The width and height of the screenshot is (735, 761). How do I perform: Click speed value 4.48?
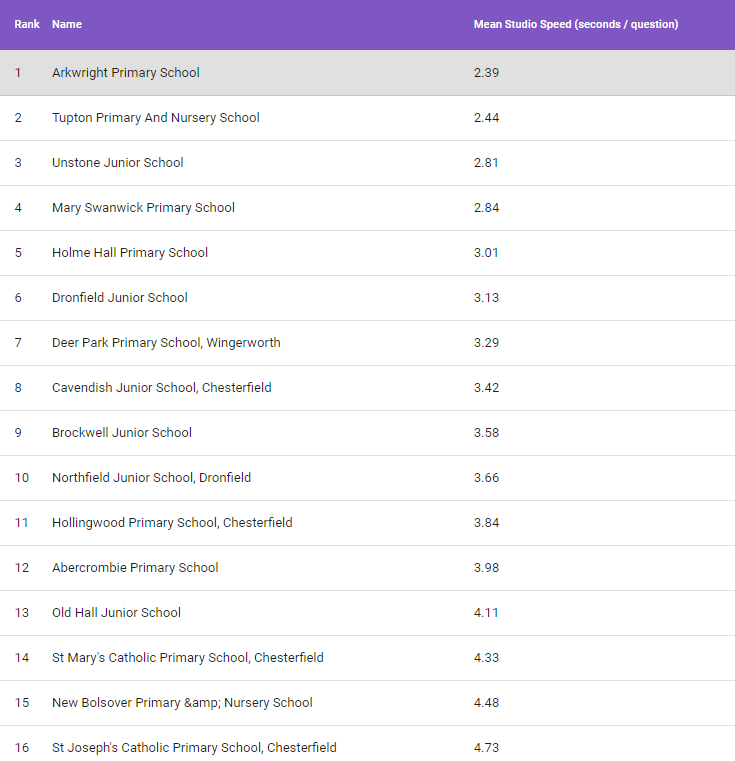(x=486, y=703)
